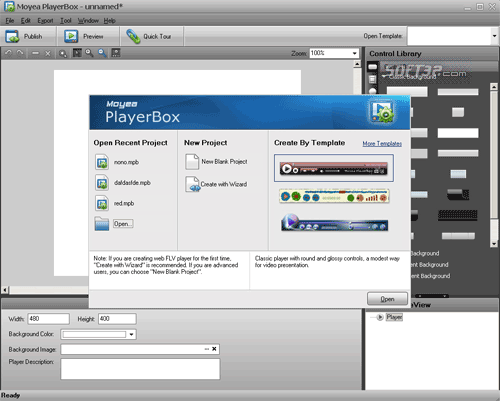
Task: Select the pointer selection tool icon
Action: (77, 53)
